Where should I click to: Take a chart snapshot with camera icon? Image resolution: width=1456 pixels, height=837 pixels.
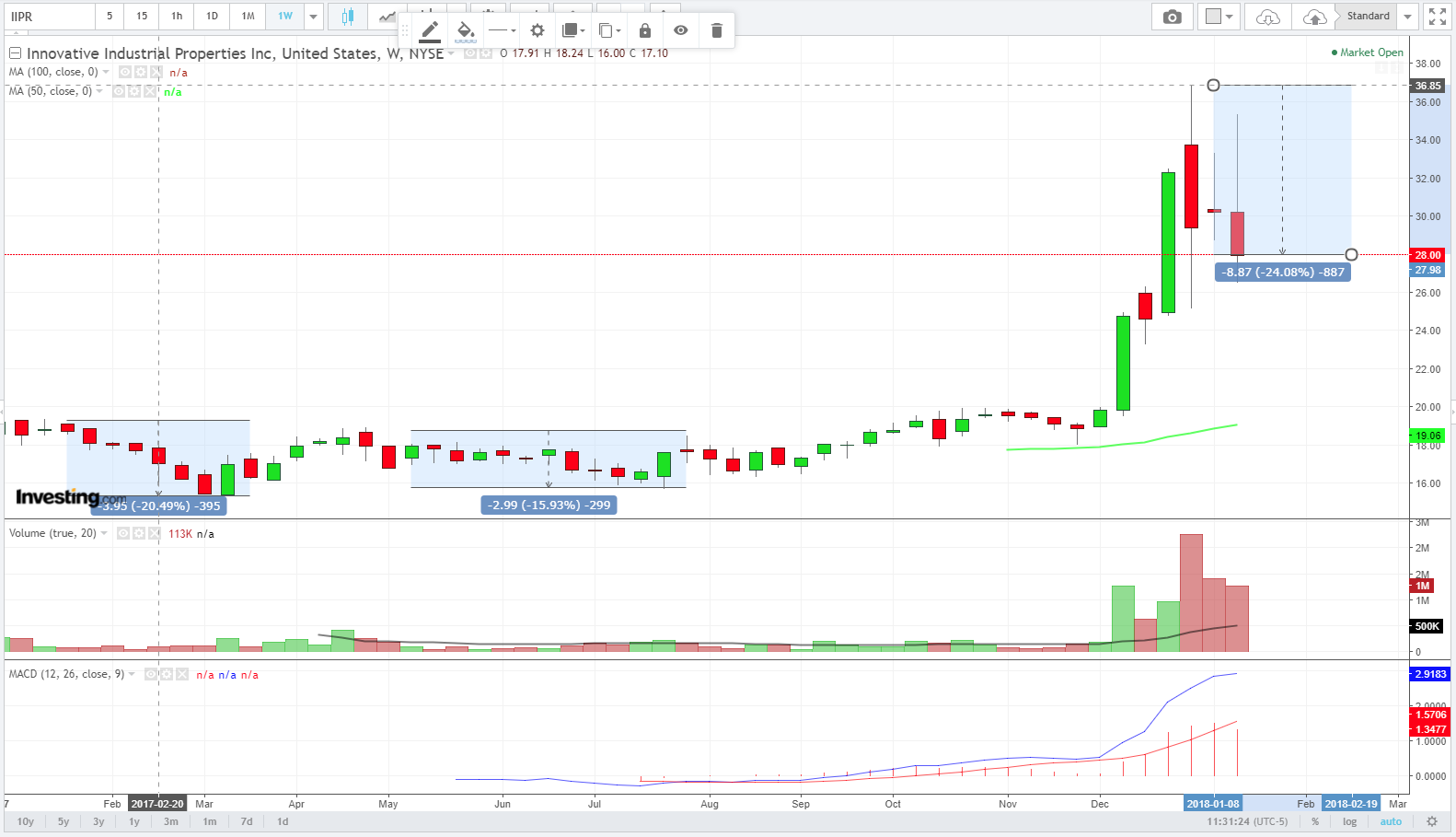click(x=1173, y=17)
